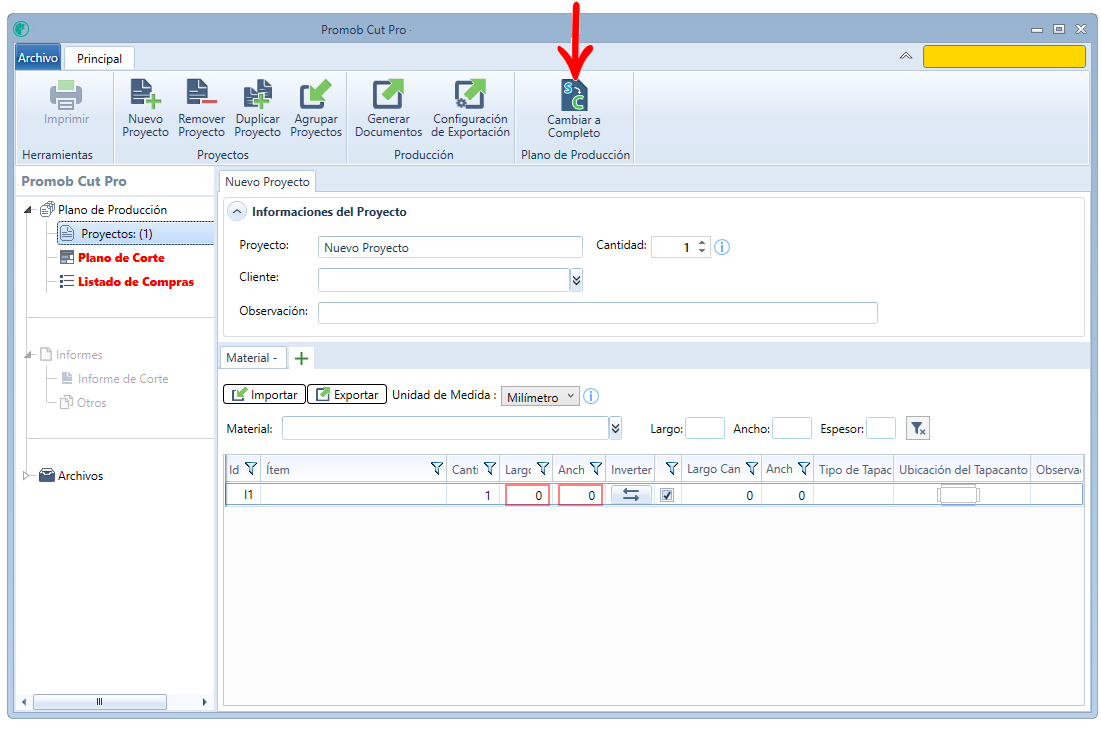Click the left panel scroll left arrow
The height and width of the screenshot is (729, 1101).
(24, 702)
